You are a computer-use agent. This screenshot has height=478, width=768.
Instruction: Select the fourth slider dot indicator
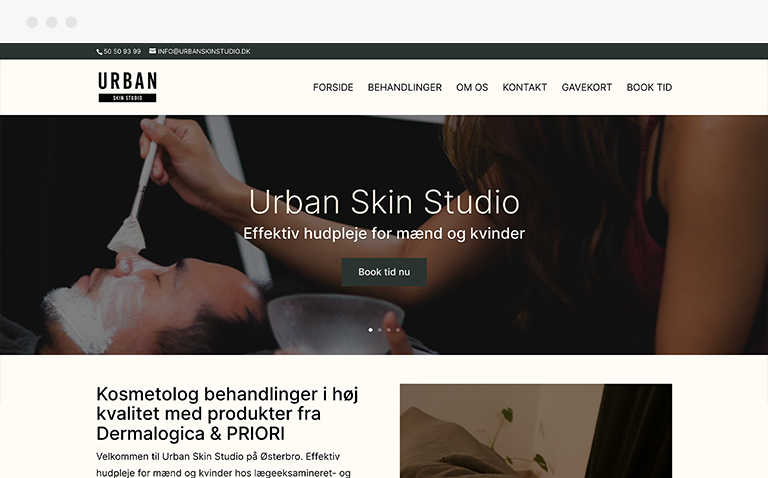(x=398, y=330)
